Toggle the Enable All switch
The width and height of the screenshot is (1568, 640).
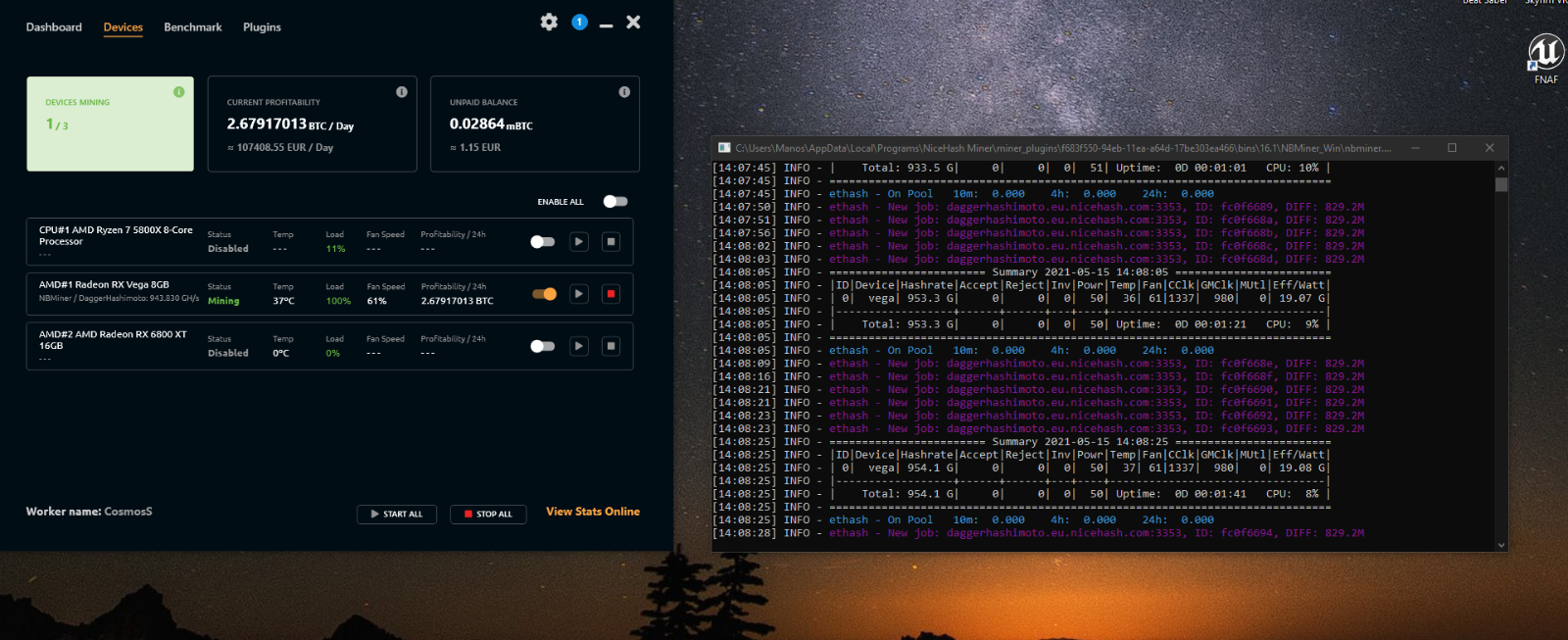[615, 201]
